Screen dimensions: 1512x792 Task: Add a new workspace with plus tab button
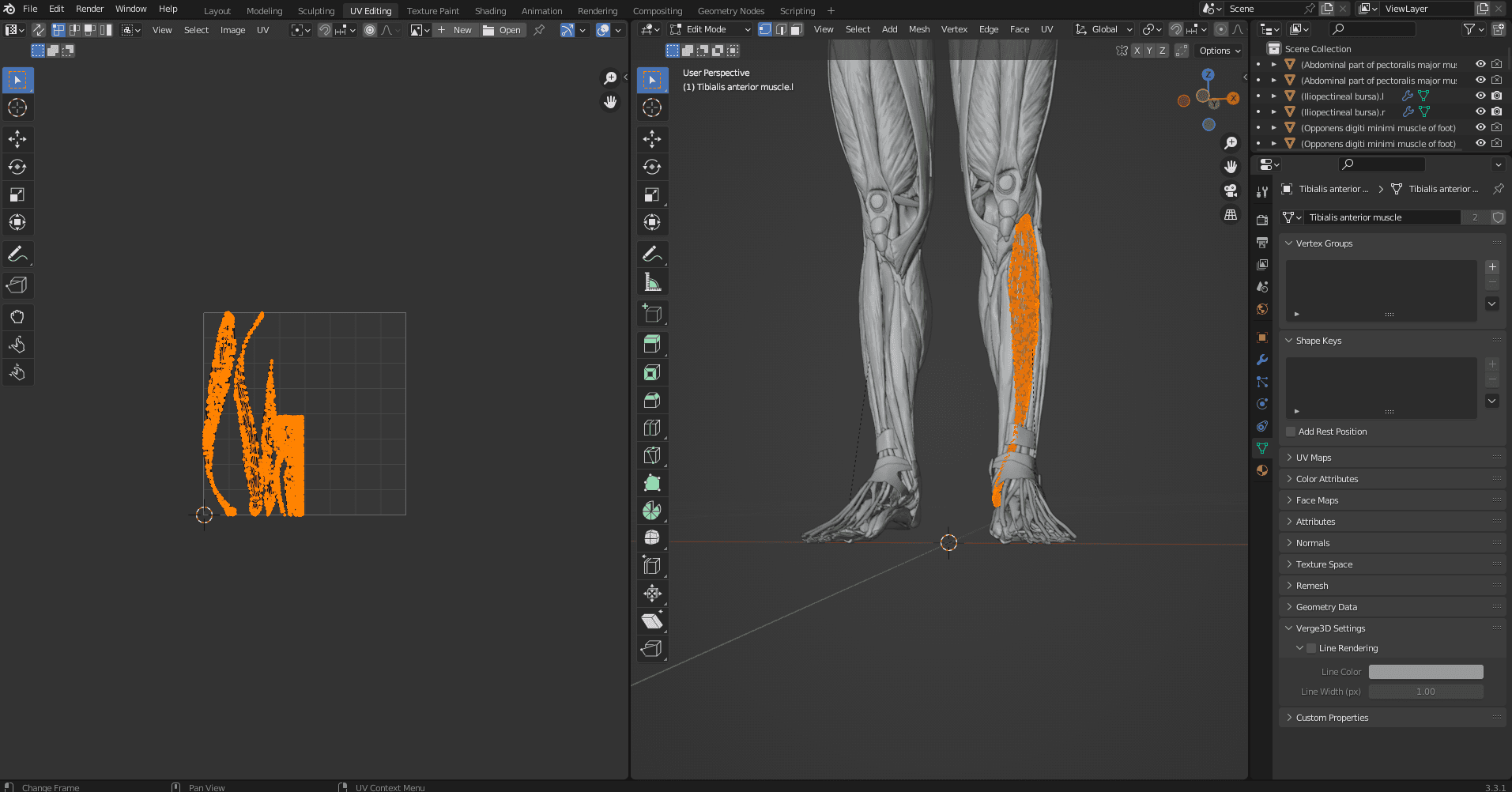(x=831, y=11)
